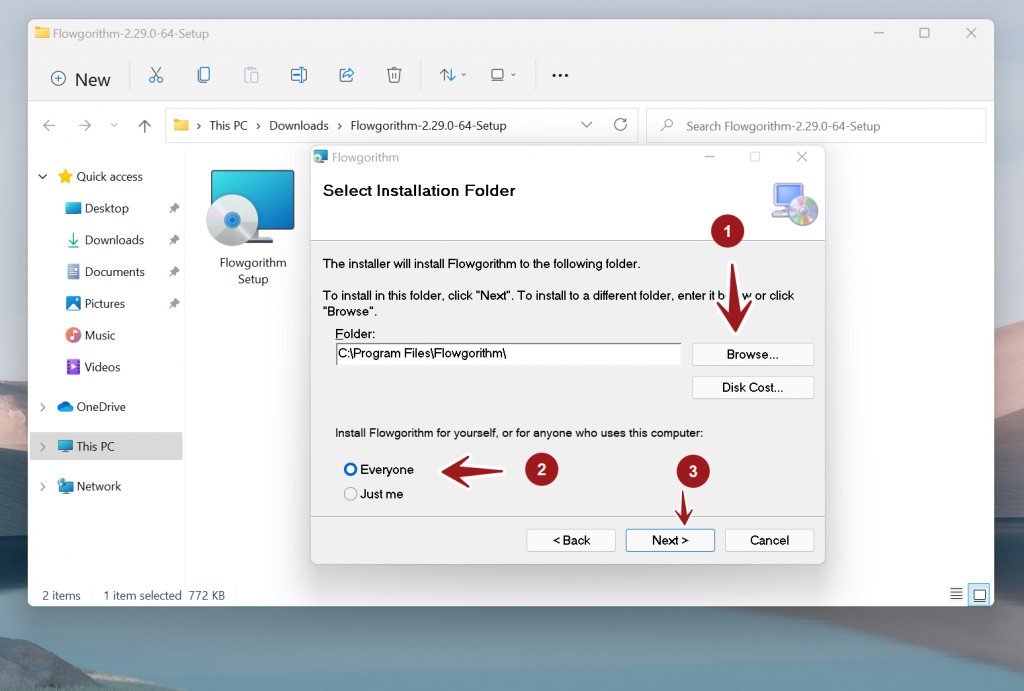
Task: Select the Everyone radio button
Action: (351, 469)
